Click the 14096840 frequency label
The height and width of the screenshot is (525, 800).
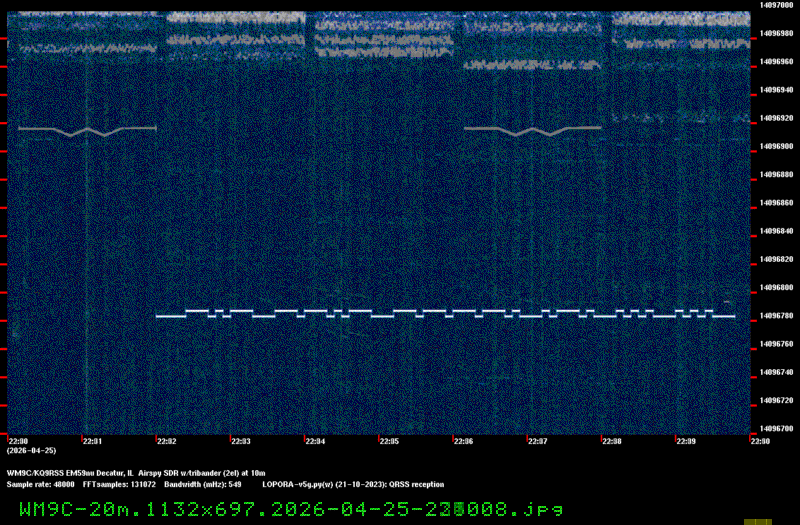point(776,231)
